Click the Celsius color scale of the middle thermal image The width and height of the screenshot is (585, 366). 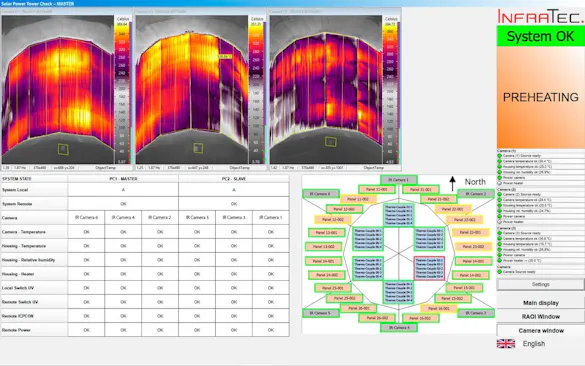point(257,90)
